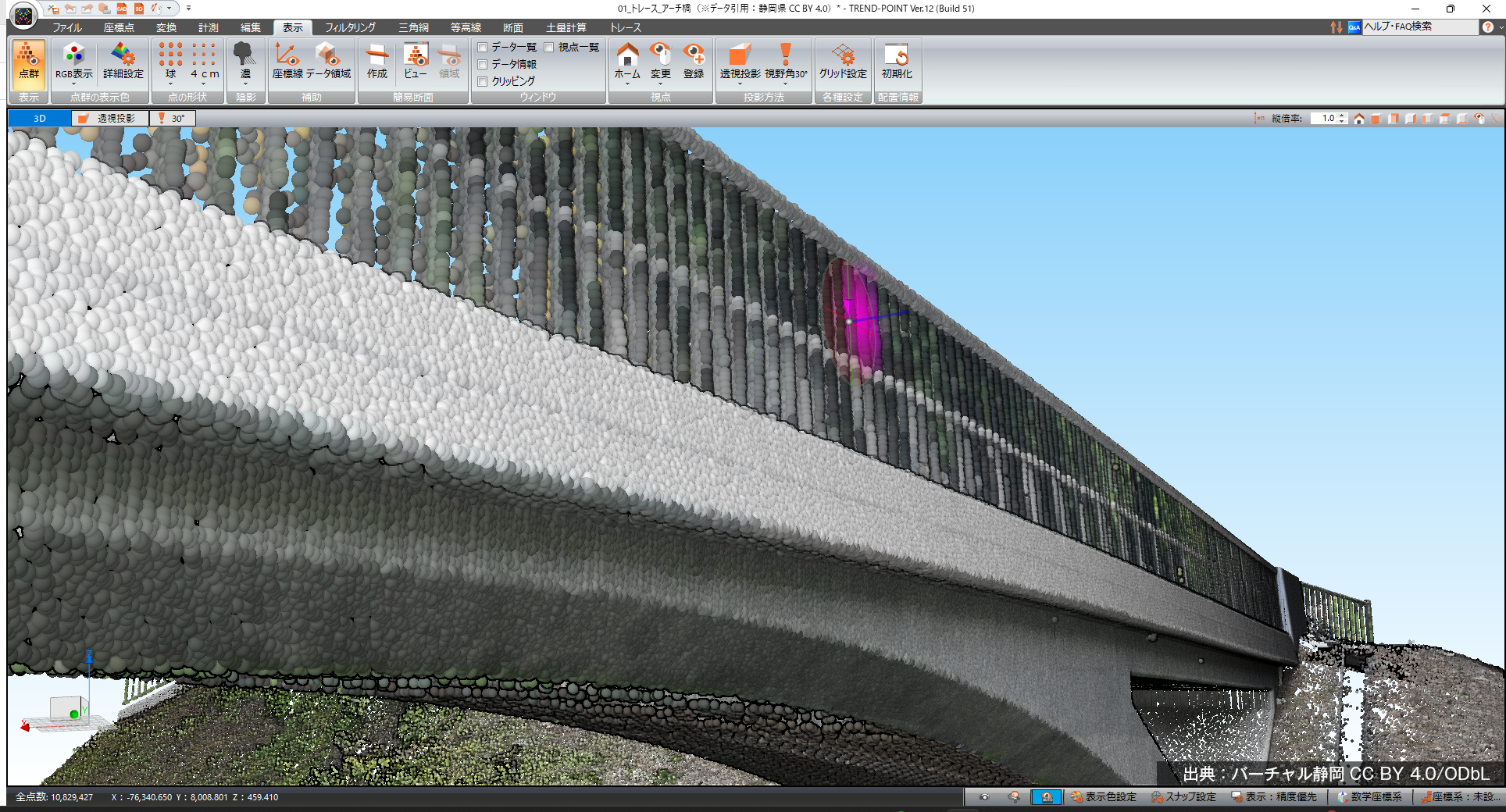This screenshot has height=812, width=1506.
Task: Click 表示色設定 in the status bar
Action: (x=1103, y=797)
